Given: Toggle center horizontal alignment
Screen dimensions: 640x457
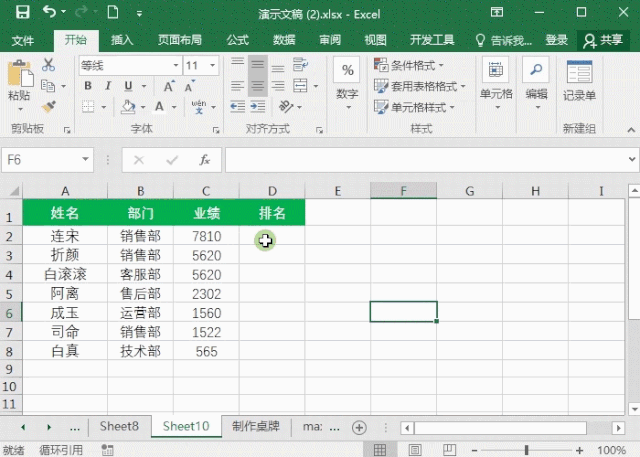Looking at the screenshot, I should coord(258,86).
